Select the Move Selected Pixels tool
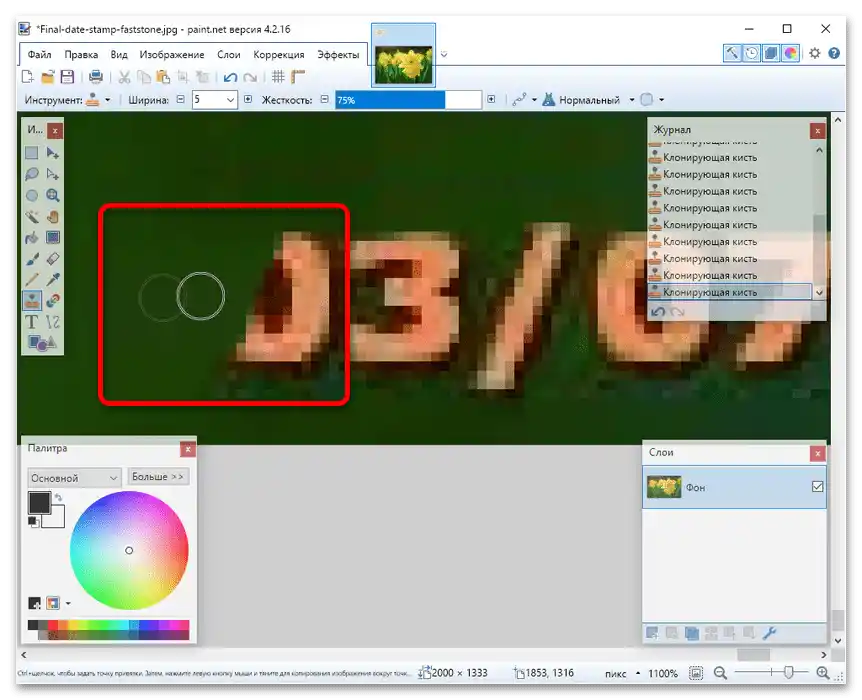862x700 pixels. 53,153
